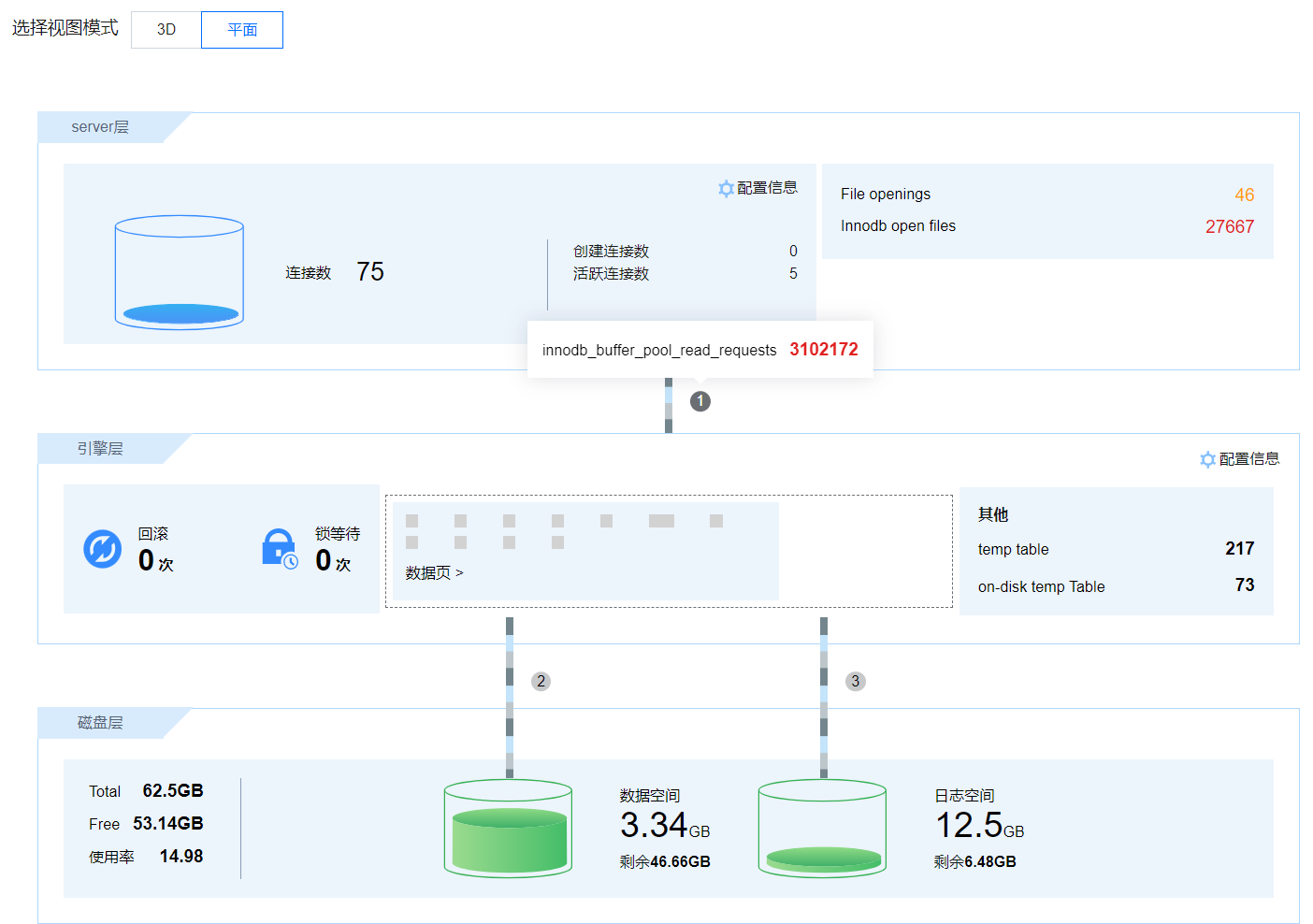Click the server层 section tab label
The height and width of the screenshot is (924, 1313).
(x=100, y=127)
